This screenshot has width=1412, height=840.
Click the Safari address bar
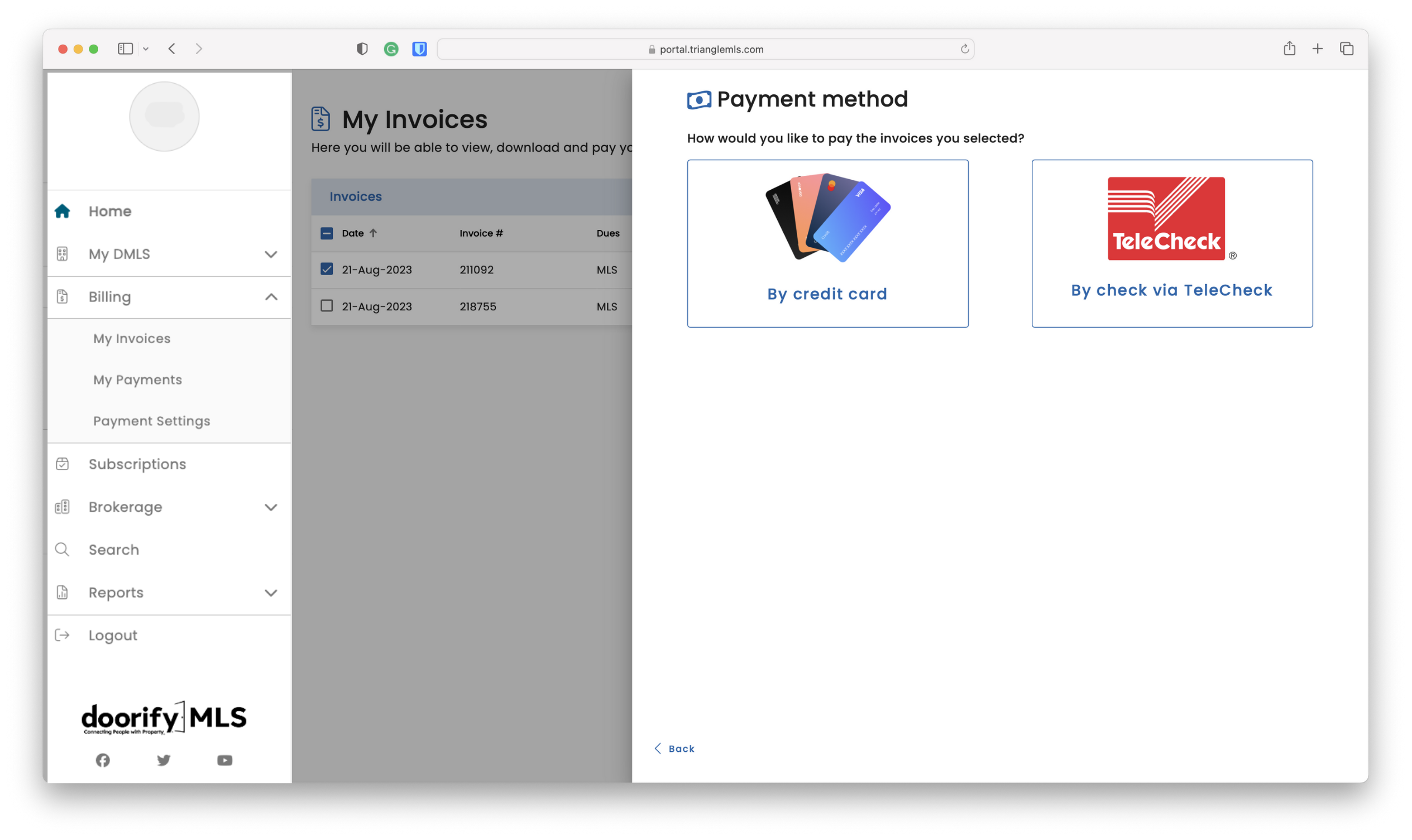705,49
